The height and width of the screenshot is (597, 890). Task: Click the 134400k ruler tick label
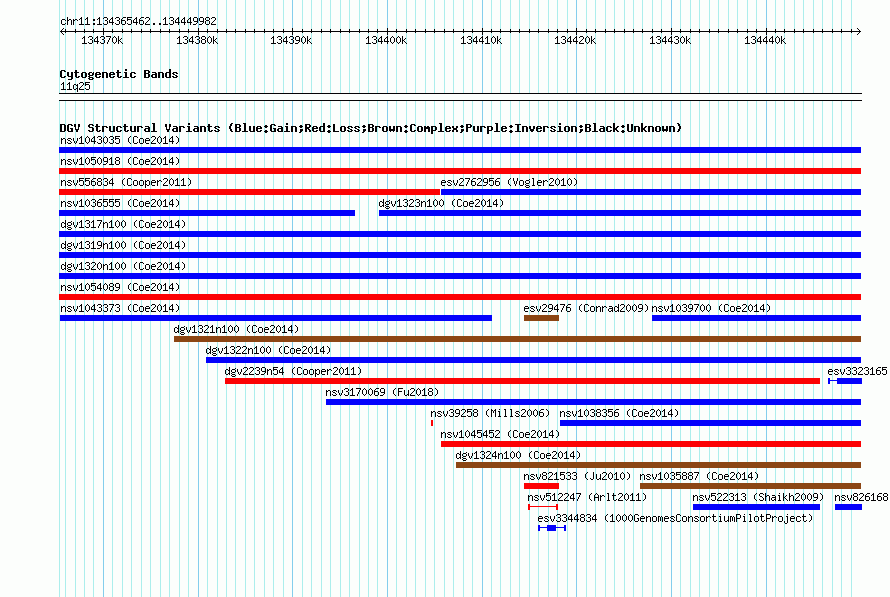[x=386, y=40]
